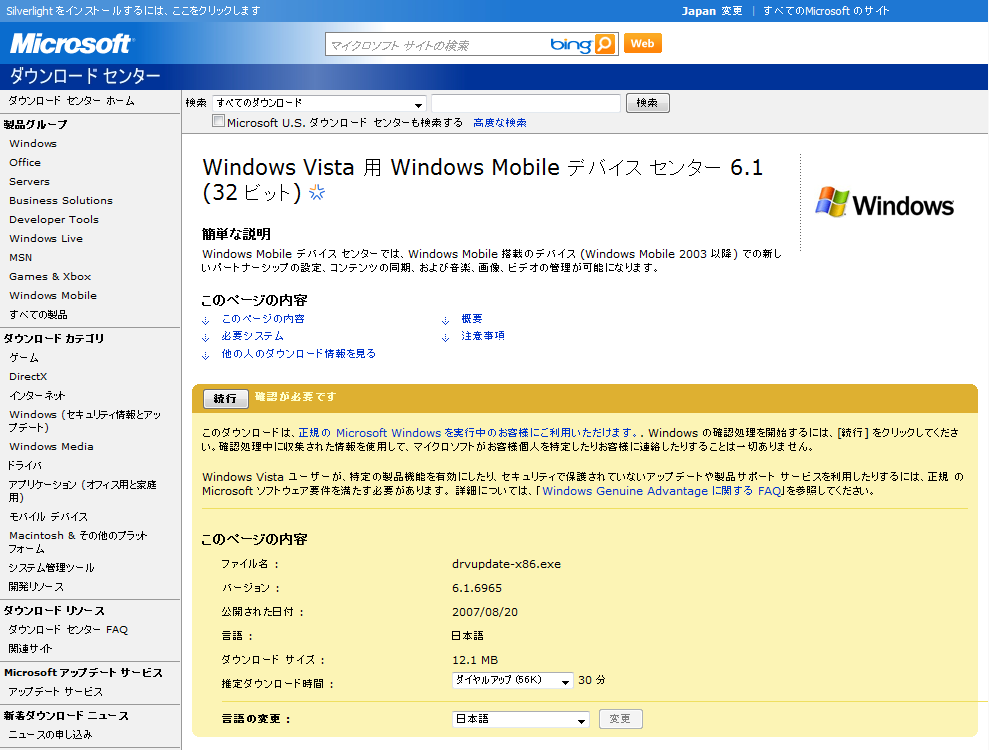The width and height of the screenshot is (989, 750).
Task: Open the Windows Genuine Advantage FAQ link
Action: tap(662, 491)
